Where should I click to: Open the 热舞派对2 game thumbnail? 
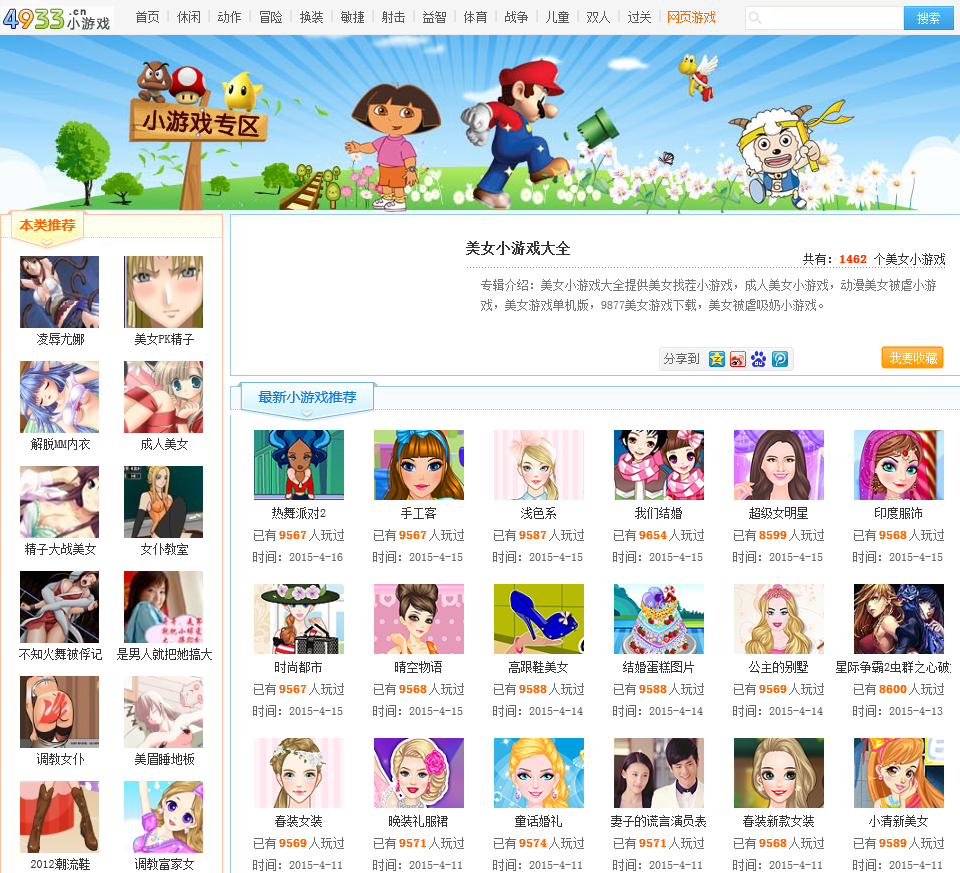299,465
